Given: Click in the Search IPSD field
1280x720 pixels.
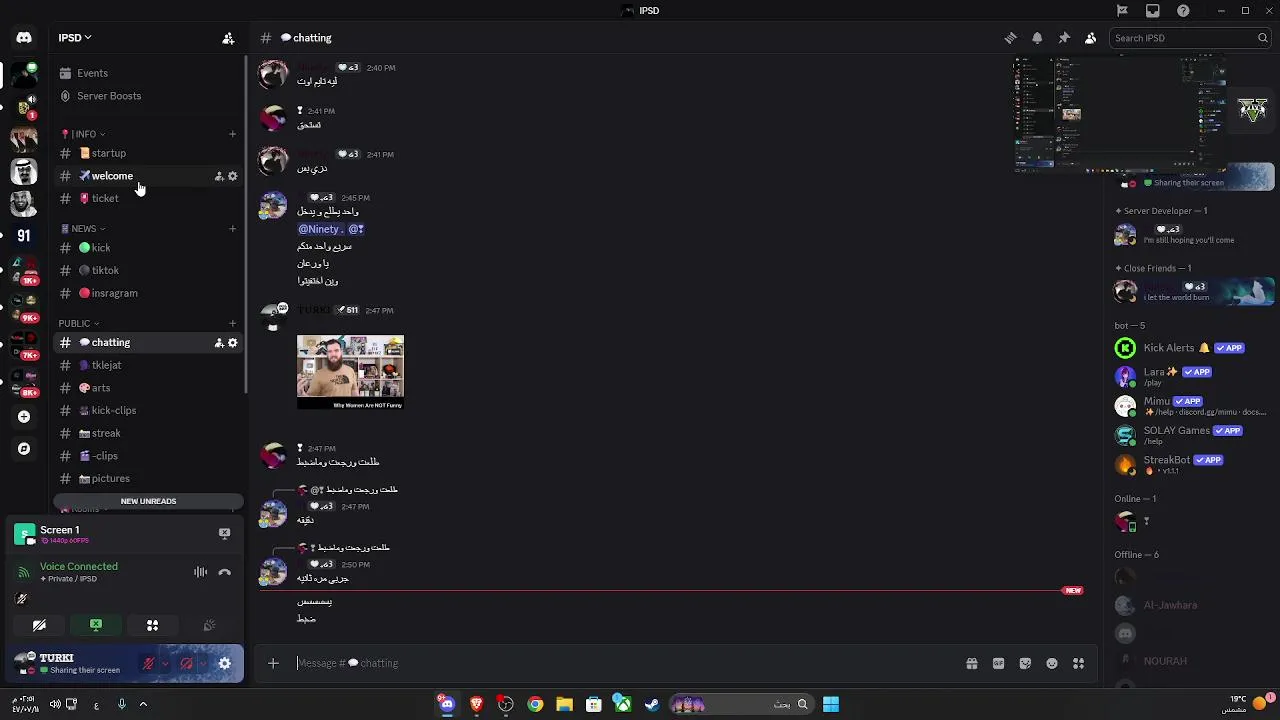Looking at the screenshot, I should 1190,38.
